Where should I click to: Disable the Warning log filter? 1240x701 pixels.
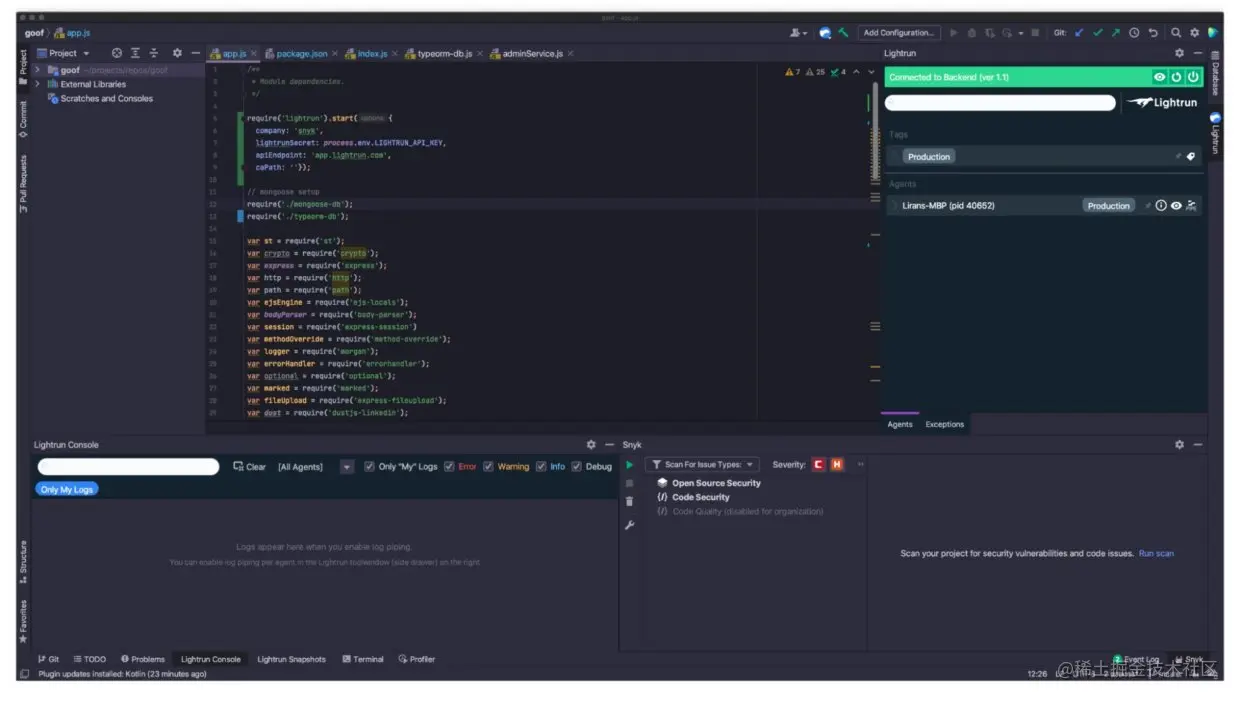tap(487, 465)
